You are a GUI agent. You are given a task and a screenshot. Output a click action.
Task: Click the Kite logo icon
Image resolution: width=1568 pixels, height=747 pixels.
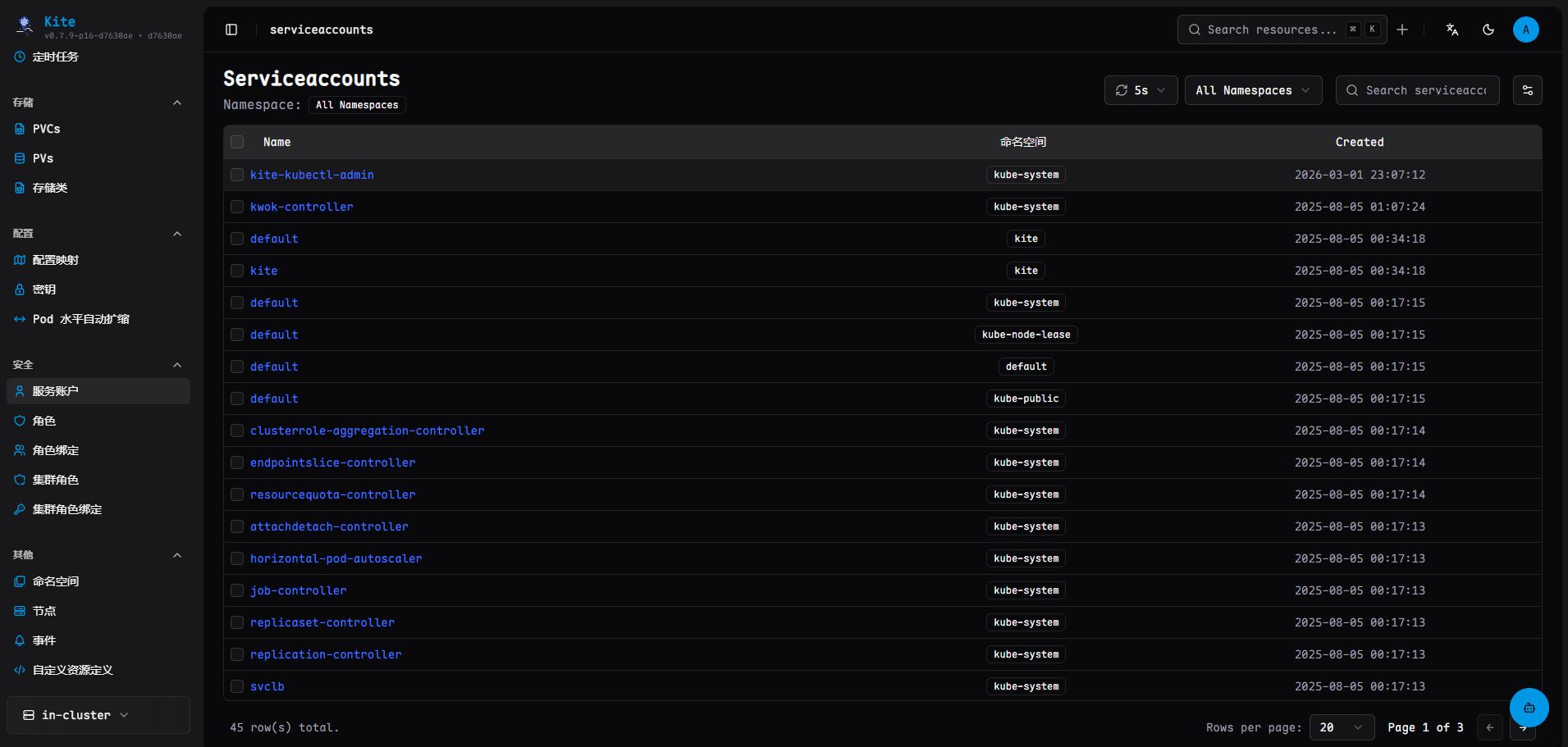(x=25, y=25)
